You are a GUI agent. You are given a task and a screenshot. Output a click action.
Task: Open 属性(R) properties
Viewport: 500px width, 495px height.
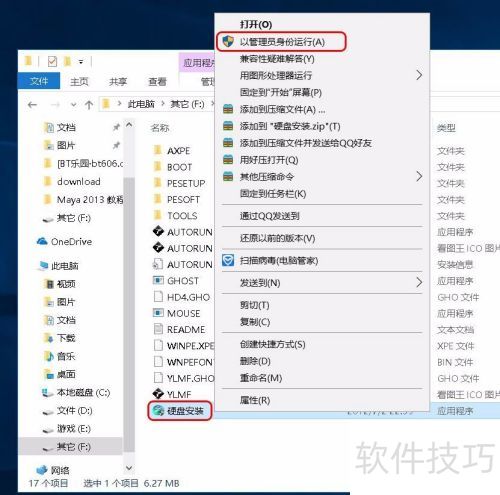coord(255,400)
